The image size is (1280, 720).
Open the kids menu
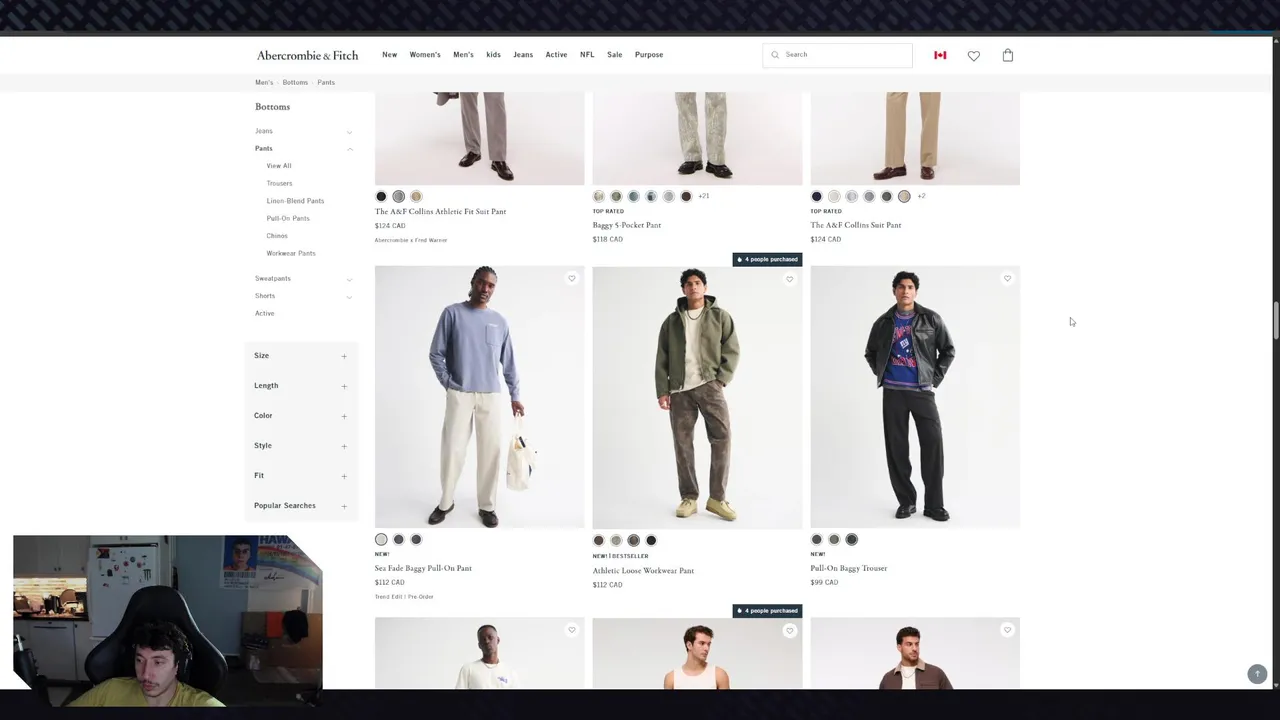coord(493,55)
